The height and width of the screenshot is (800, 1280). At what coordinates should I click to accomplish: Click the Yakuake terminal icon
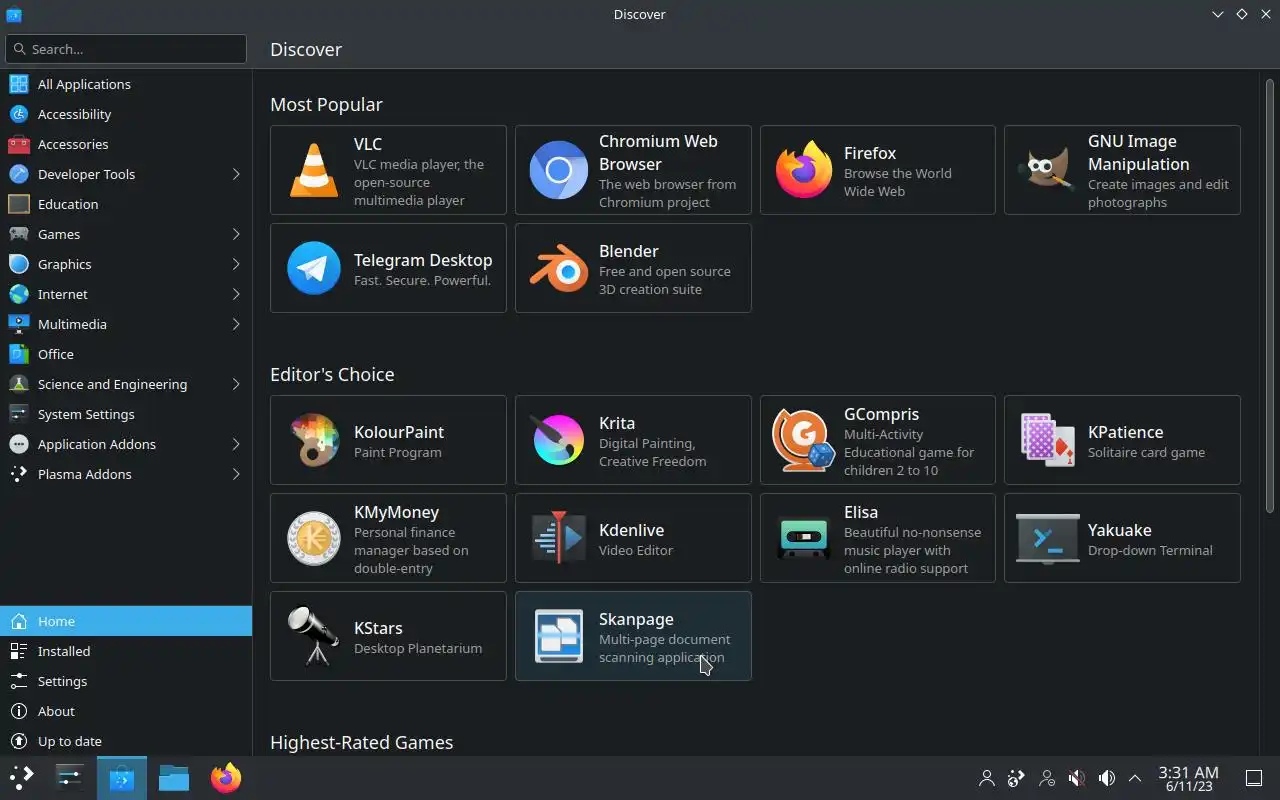(1047, 538)
